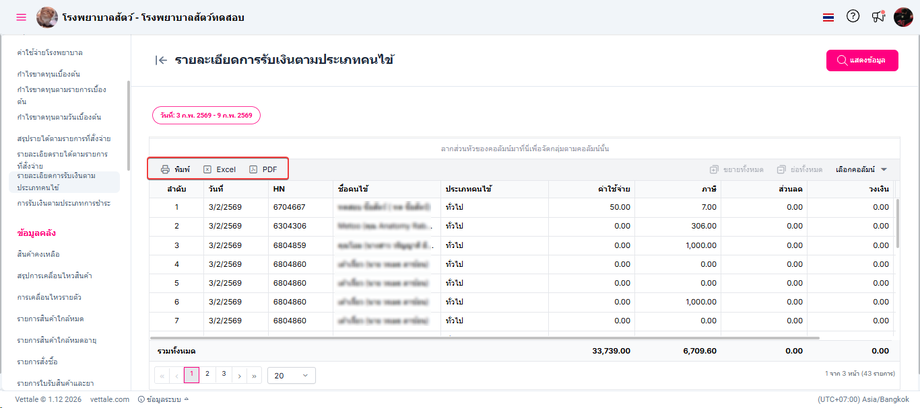
Task: Open กำไรขาดทุนตามวันเบื้องต้น report
Action: [x=59, y=117]
